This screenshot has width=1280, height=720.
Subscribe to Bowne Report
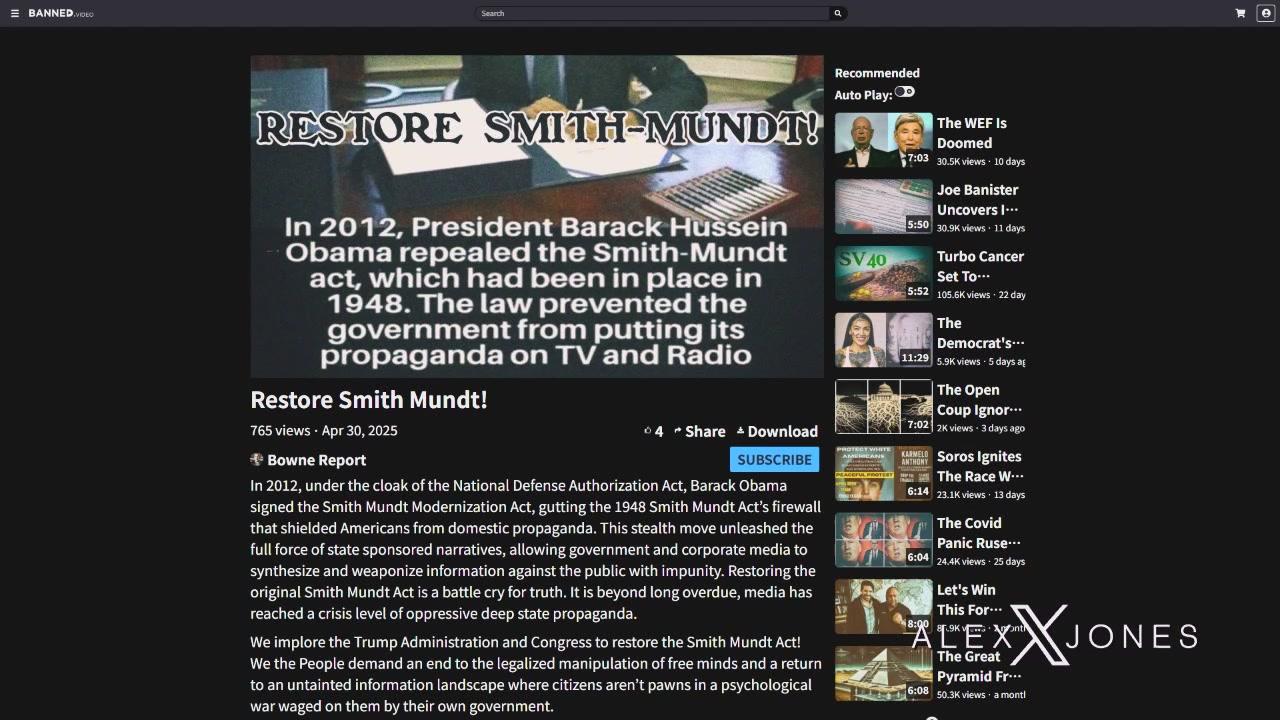(774, 460)
